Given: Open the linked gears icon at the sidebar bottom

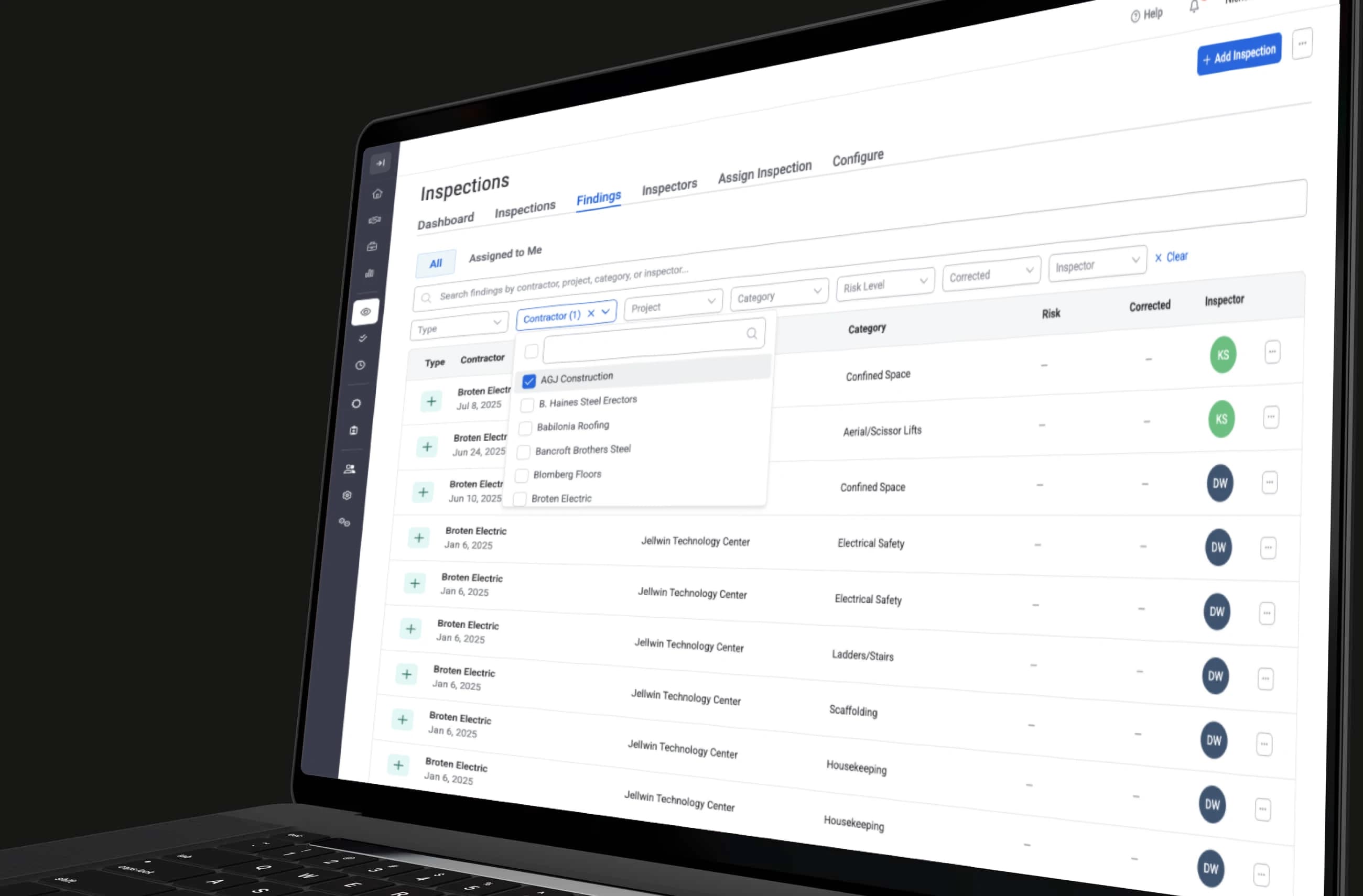Looking at the screenshot, I should coord(344,522).
